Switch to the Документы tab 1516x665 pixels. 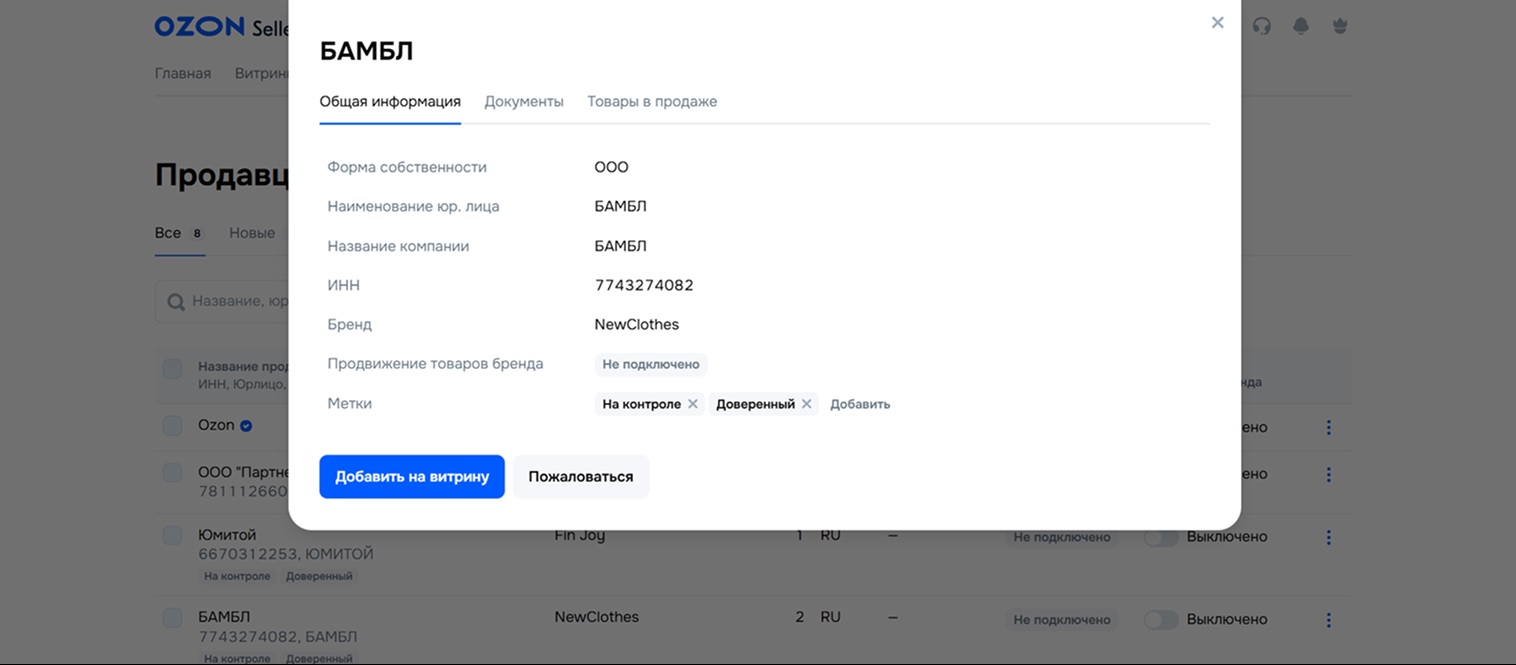[524, 101]
